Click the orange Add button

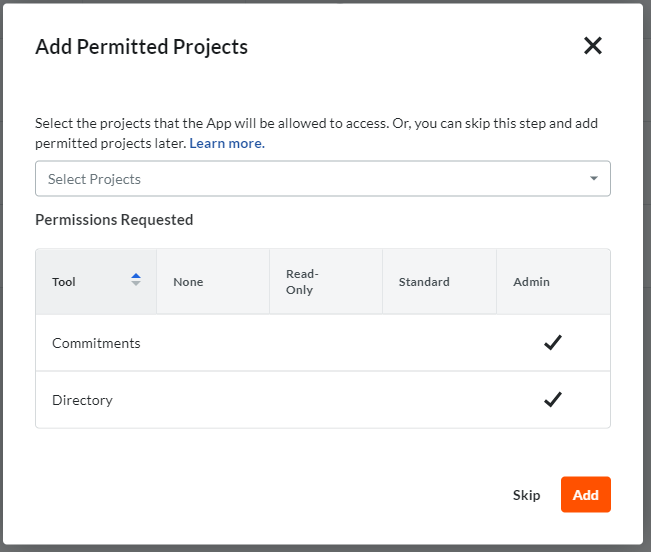pyautogui.click(x=585, y=494)
